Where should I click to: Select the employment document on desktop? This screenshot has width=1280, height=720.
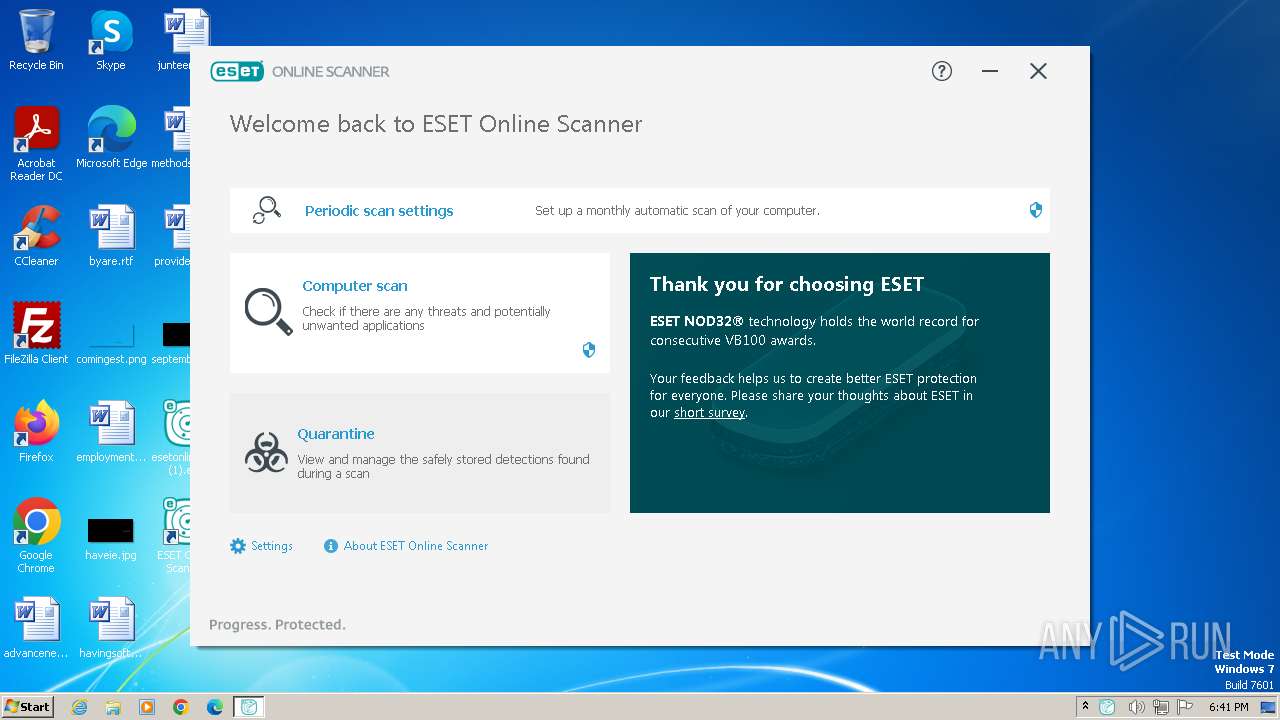click(111, 432)
